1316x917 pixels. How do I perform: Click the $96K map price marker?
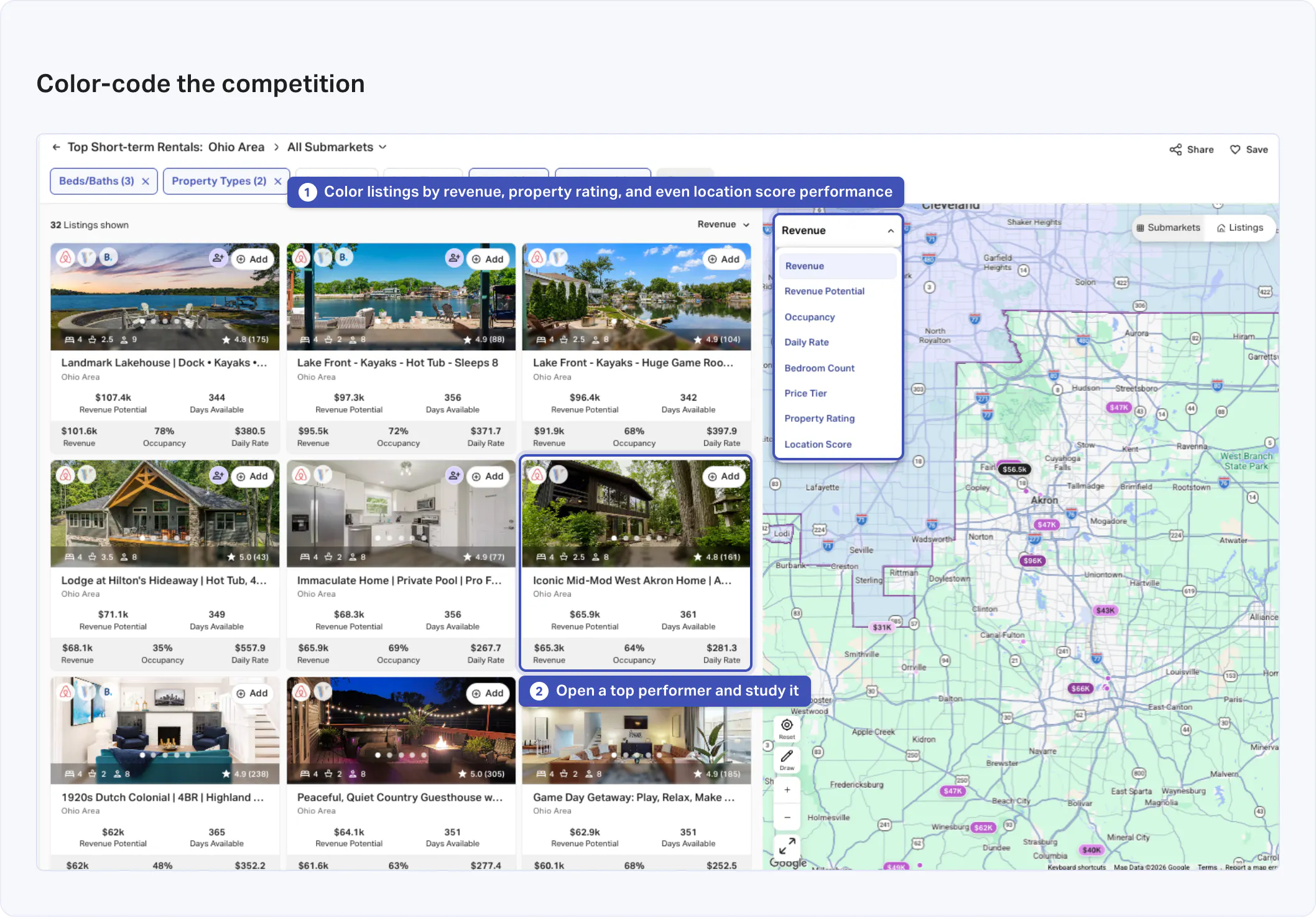(x=1032, y=561)
